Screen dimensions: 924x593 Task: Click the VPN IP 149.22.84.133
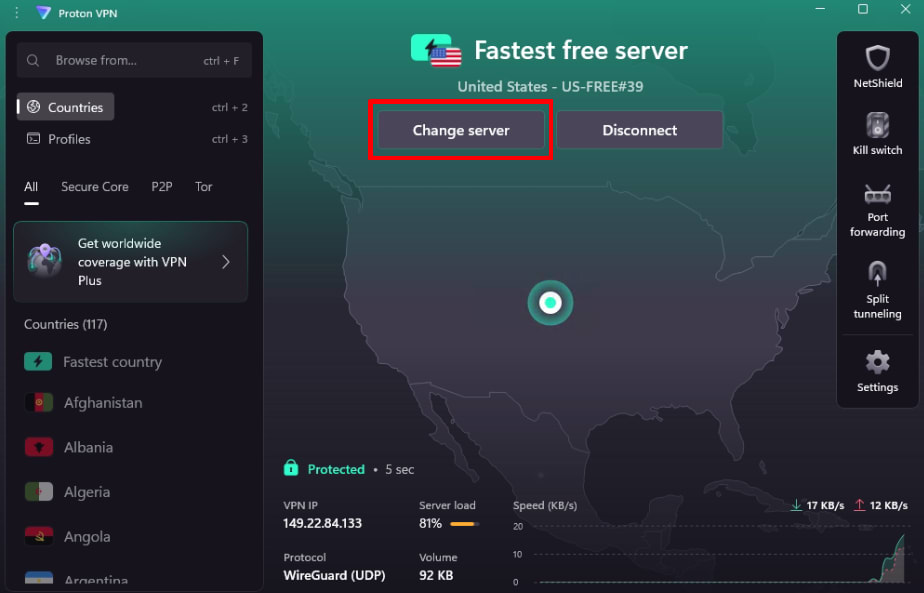coord(322,523)
